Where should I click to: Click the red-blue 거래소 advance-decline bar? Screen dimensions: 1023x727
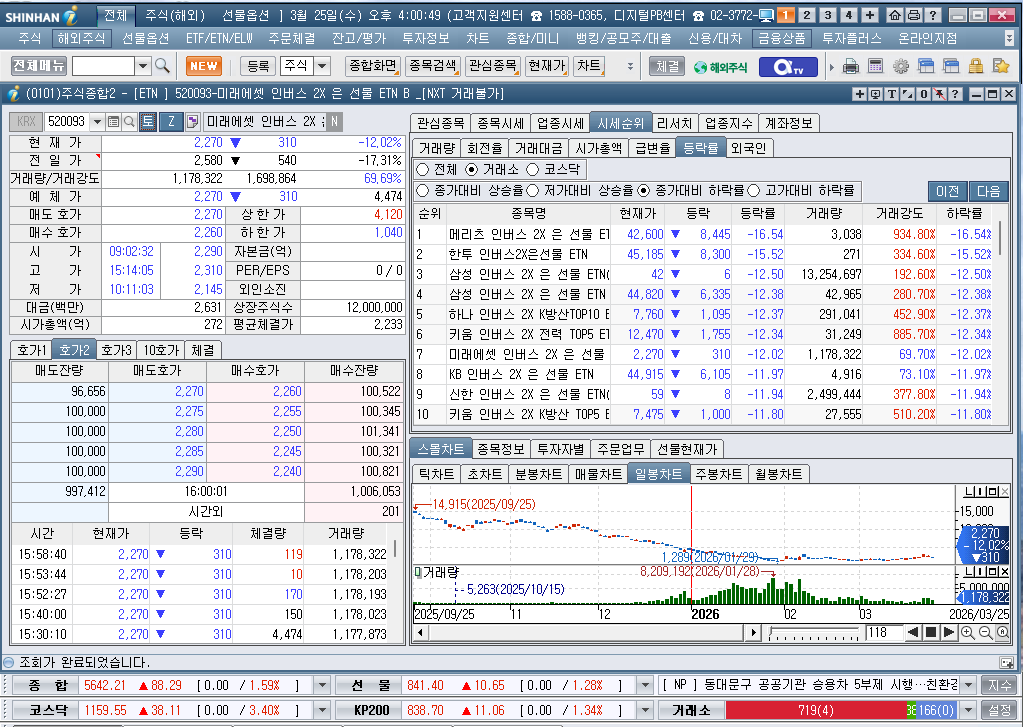[842, 710]
